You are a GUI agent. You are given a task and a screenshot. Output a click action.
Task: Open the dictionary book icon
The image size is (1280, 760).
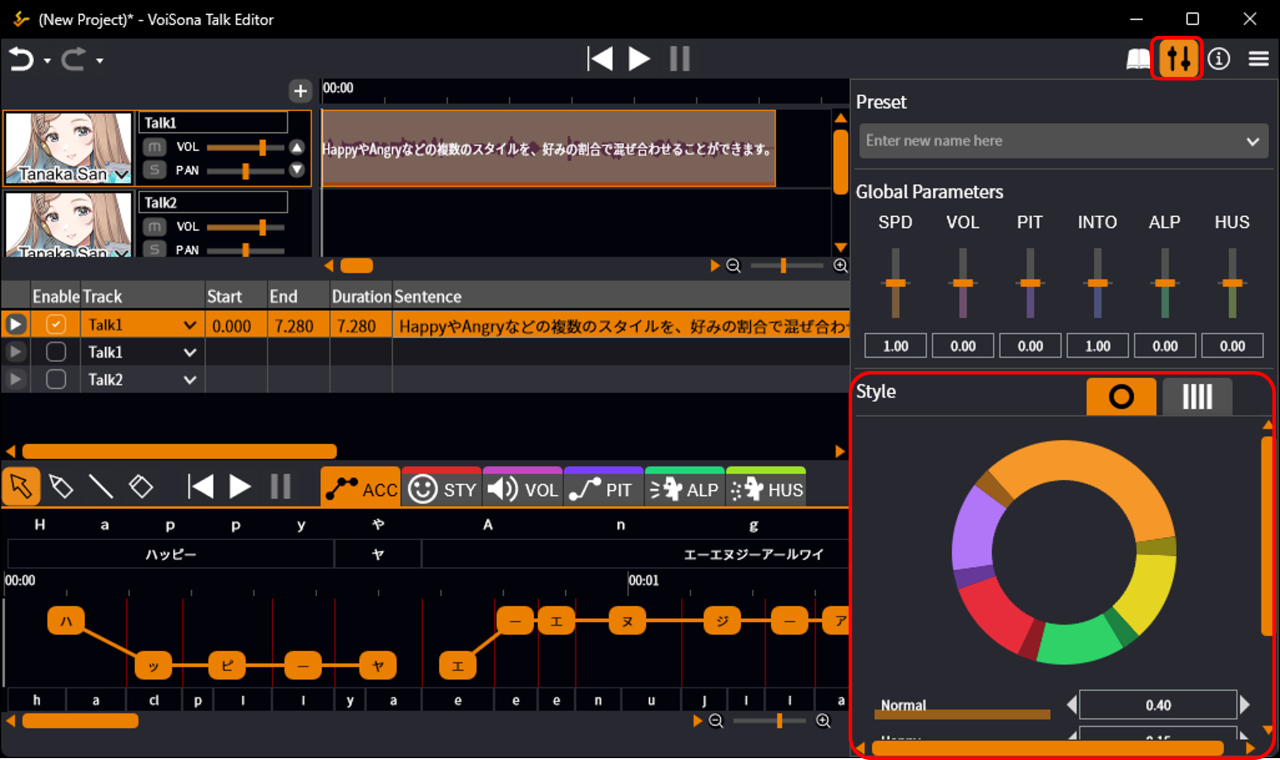(1138, 59)
